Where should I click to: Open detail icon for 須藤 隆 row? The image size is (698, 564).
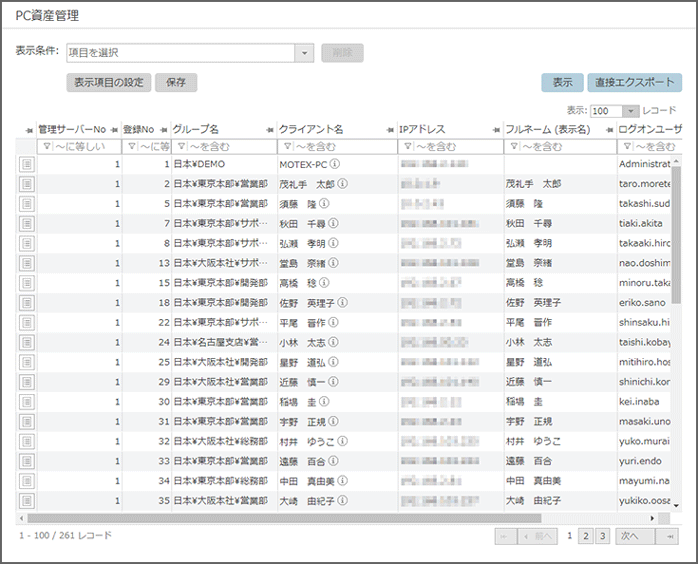pyautogui.click(x=27, y=204)
